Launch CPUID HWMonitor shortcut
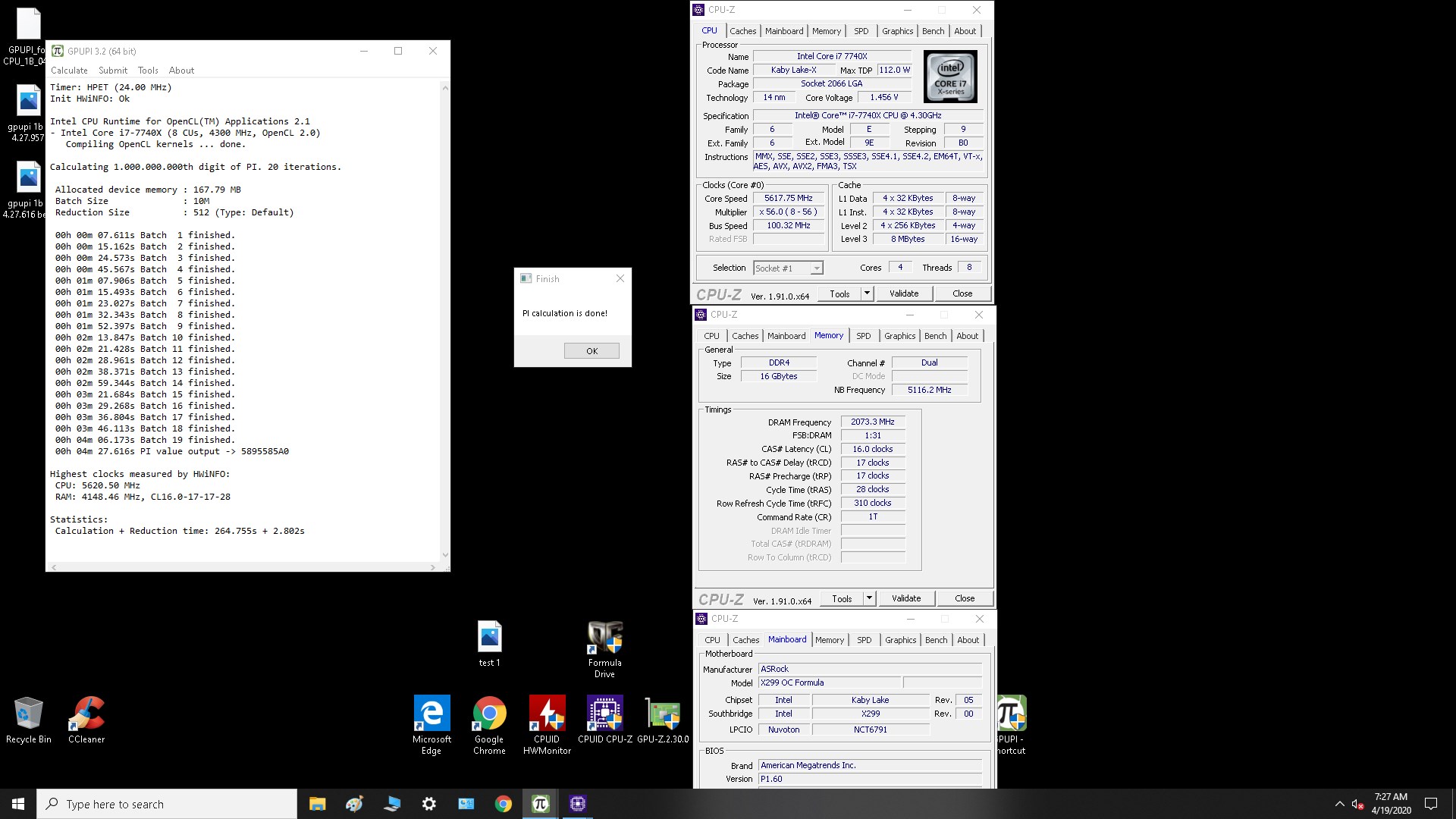The height and width of the screenshot is (819, 1456). click(x=547, y=725)
